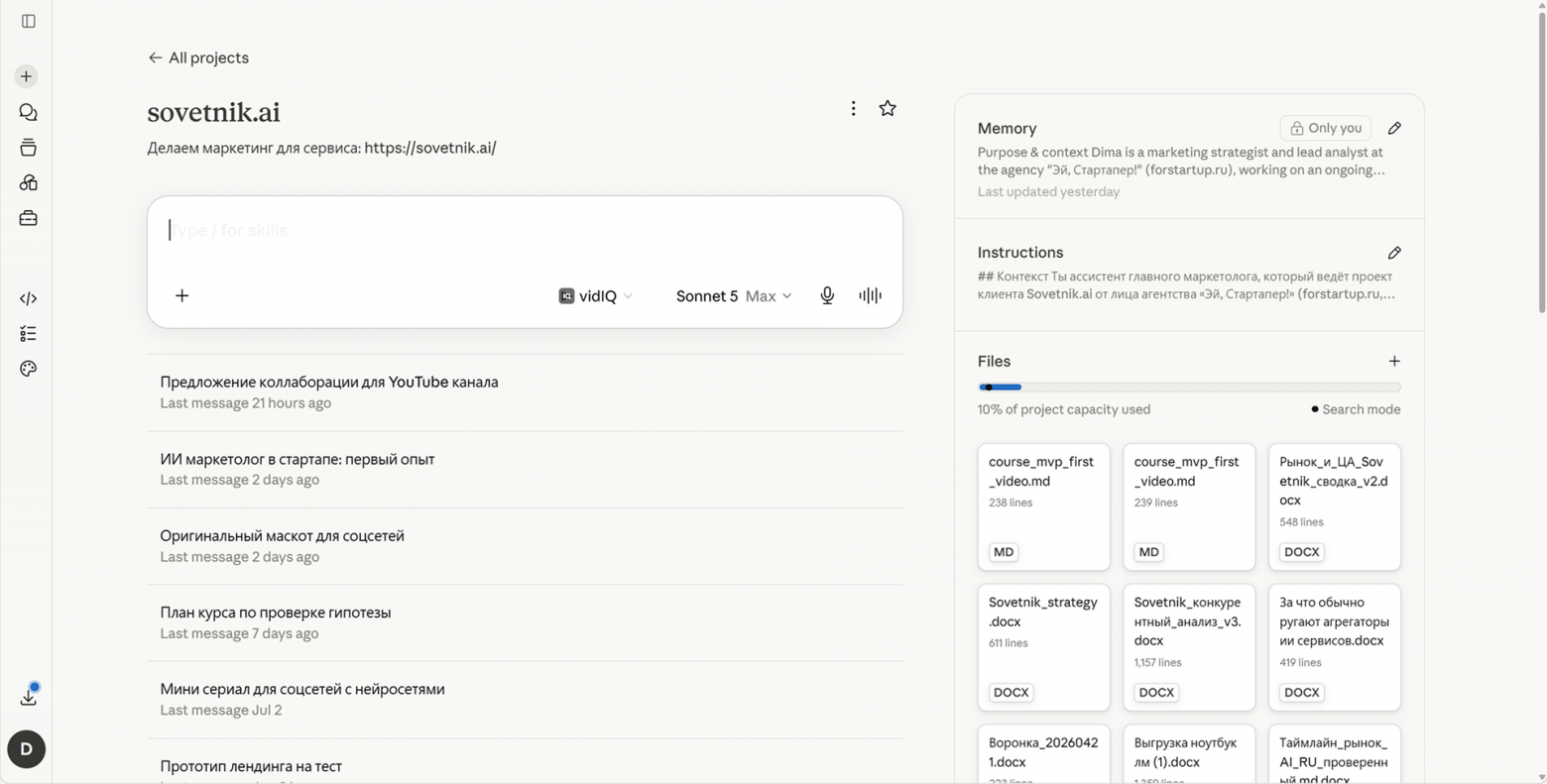Open chat "Прототип лендинга на тест"
The width and height of the screenshot is (1547, 784).
525,761
